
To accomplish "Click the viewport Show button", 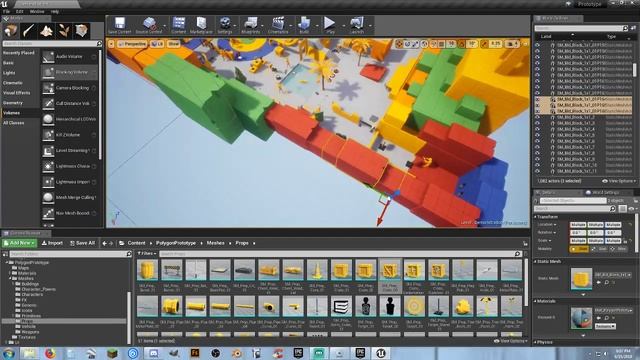I will pos(173,44).
